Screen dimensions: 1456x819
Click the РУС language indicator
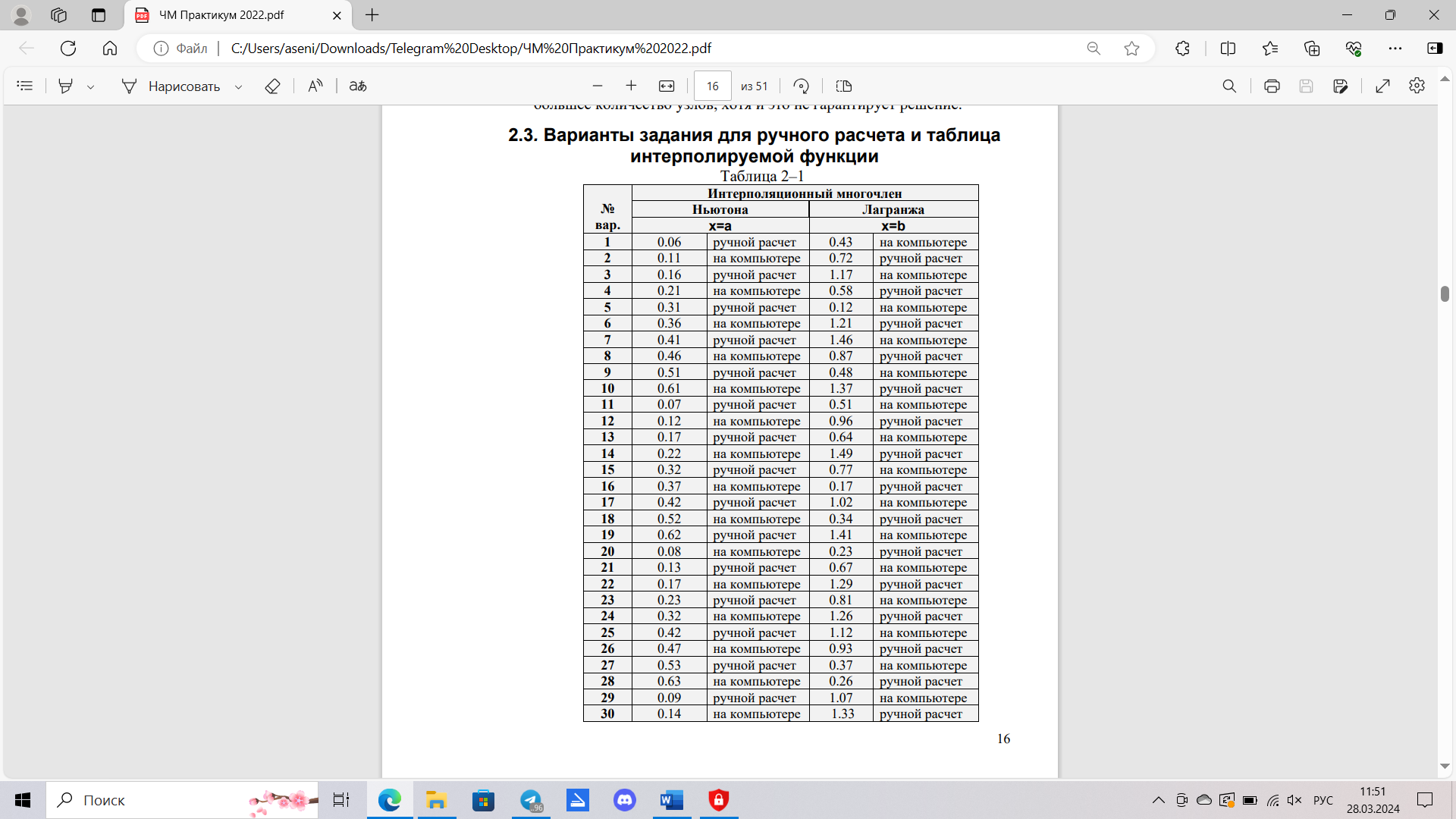coord(1323,800)
